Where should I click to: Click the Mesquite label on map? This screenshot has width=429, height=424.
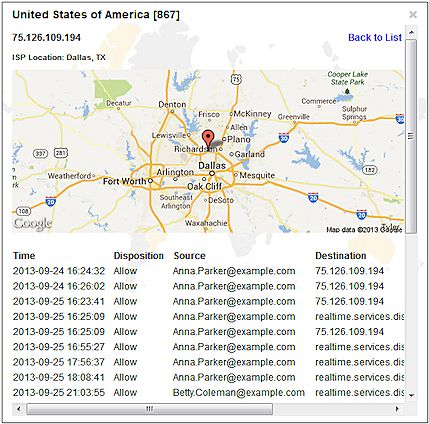tap(257, 175)
